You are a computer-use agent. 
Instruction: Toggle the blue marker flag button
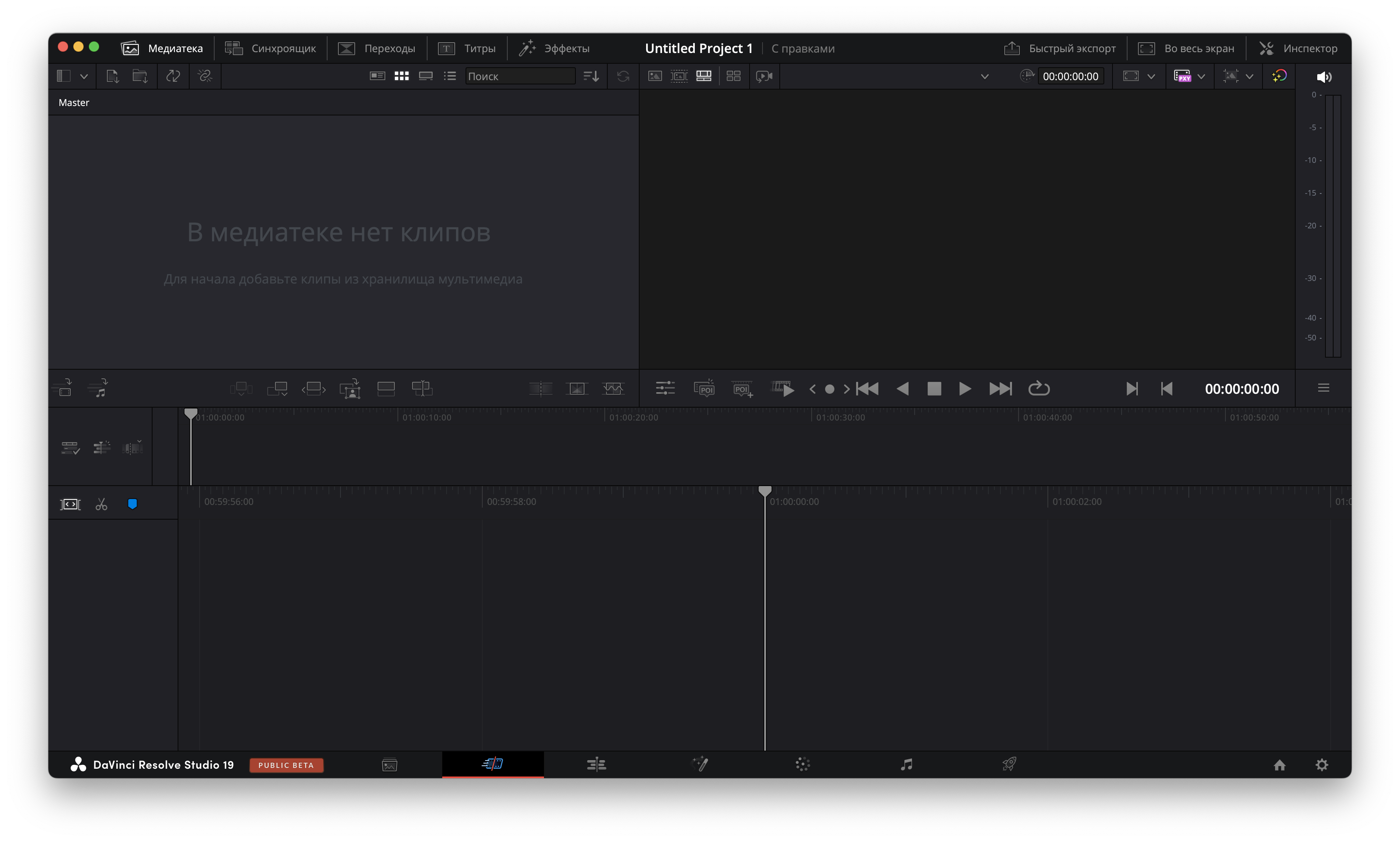pos(132,504)
